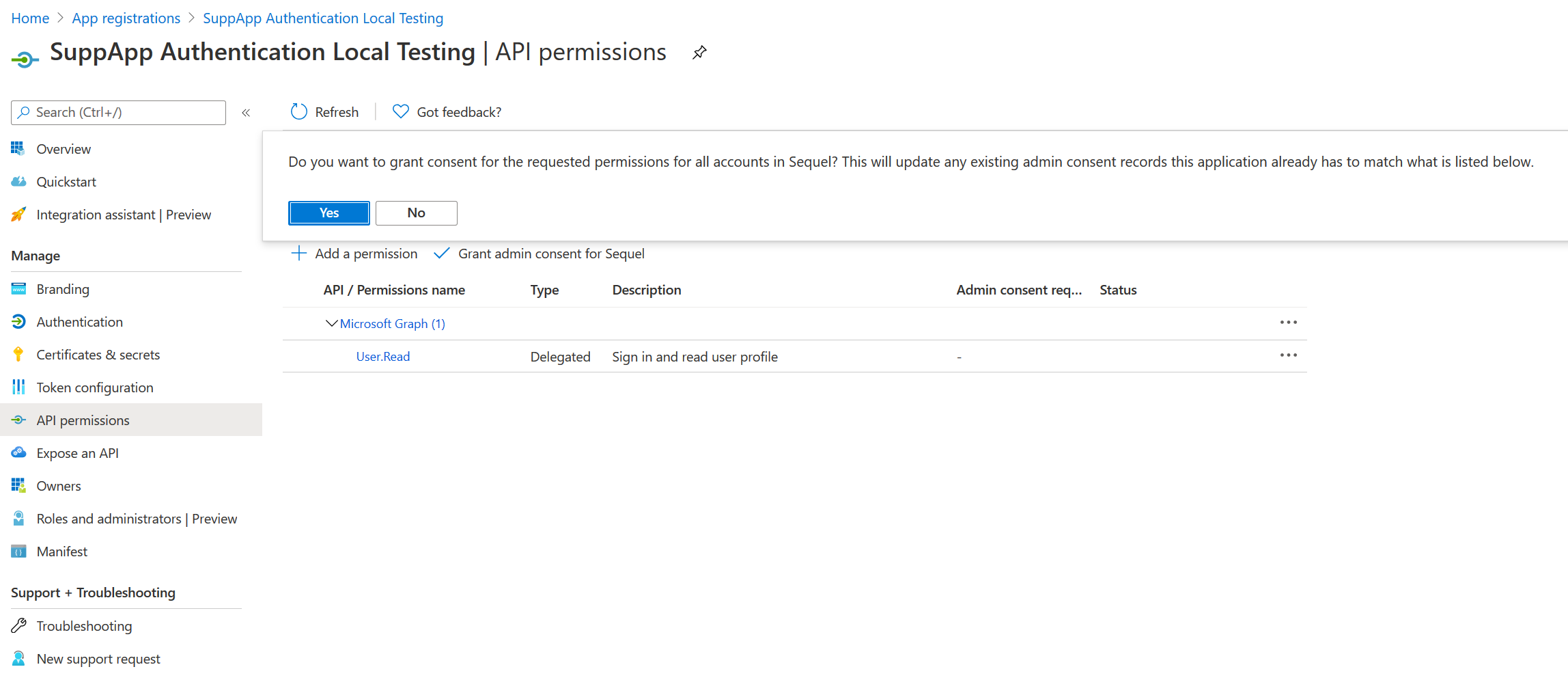This screenshot has height=680, width=1568.
Task: Click the Troubleshooting wrench icon
Action: tap(18, 625)
